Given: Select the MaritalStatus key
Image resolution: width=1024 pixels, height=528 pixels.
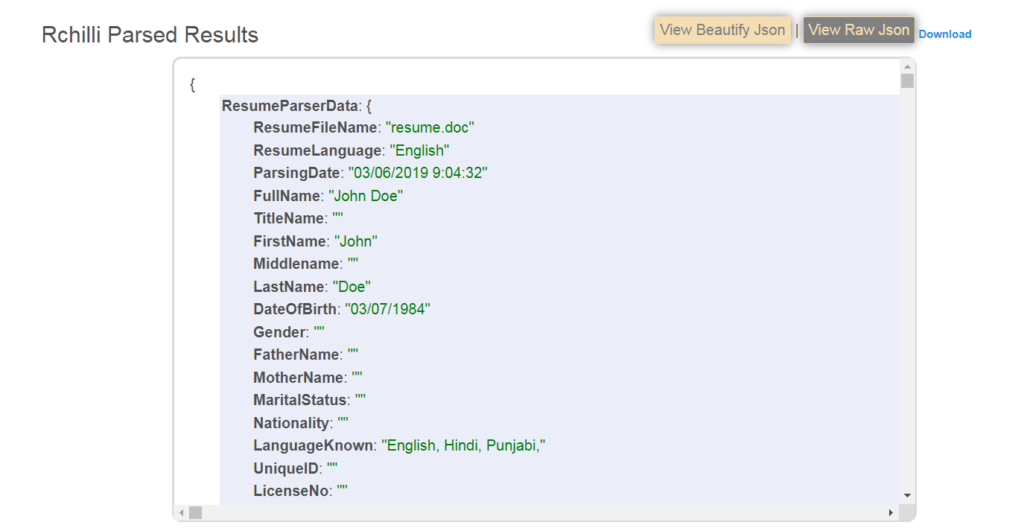Looking at the screenshot, I should pos(300,400).
